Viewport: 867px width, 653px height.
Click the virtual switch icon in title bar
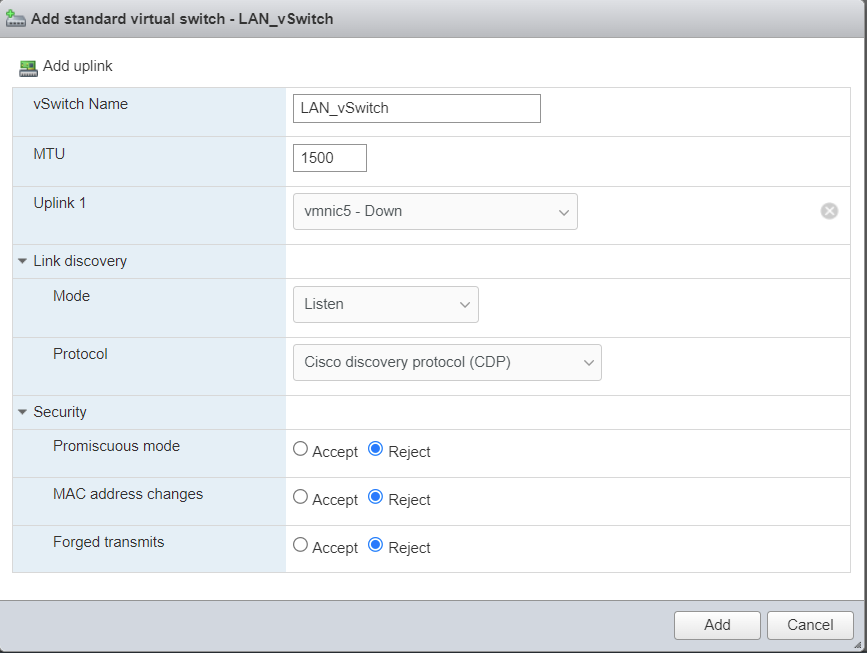(x=16, y=19)
